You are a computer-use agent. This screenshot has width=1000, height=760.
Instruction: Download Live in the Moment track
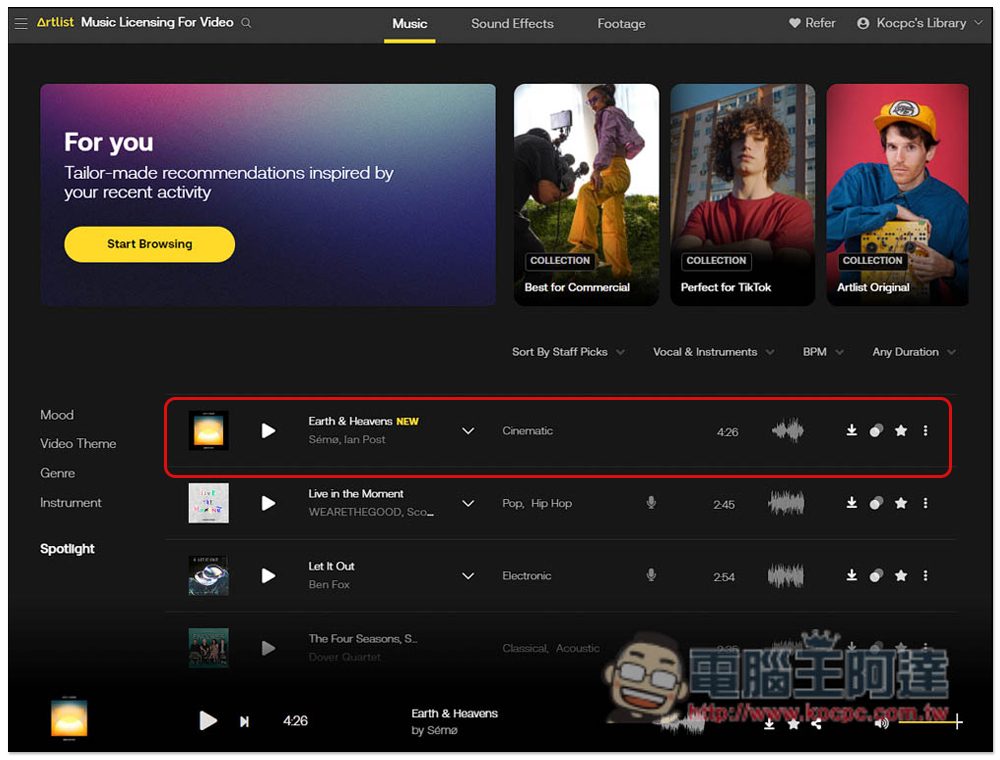coord(851,503)
